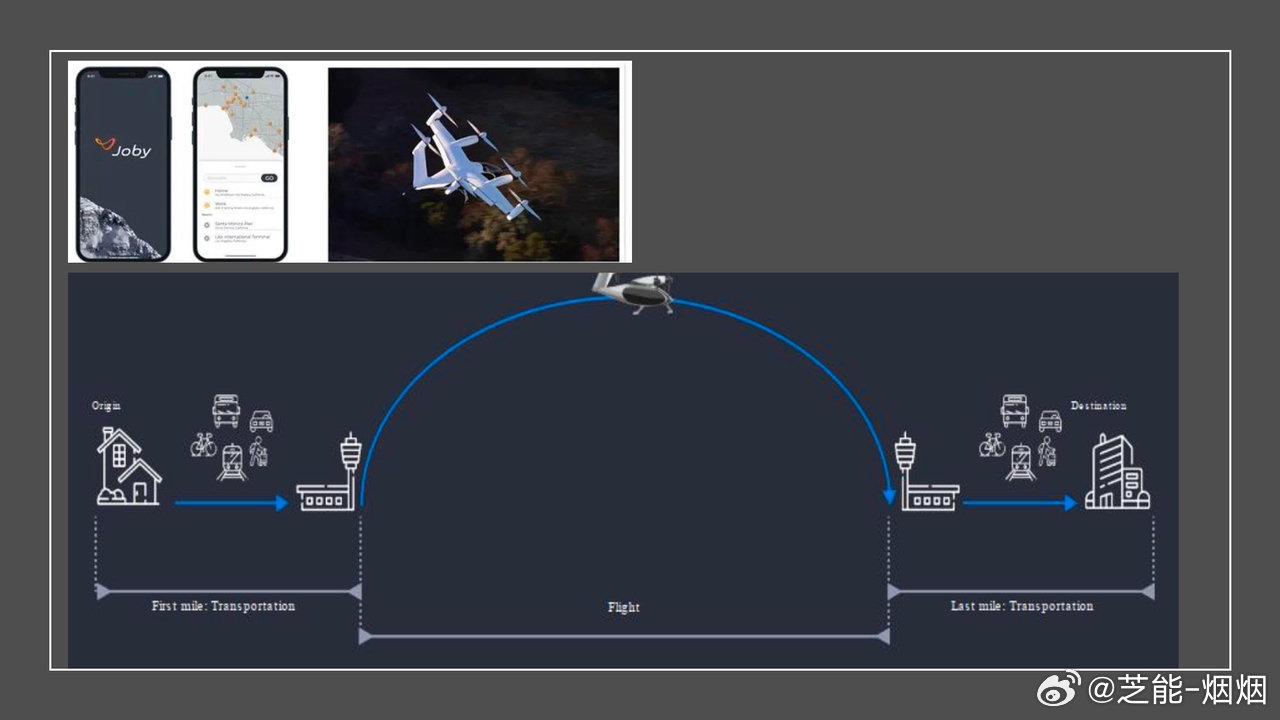The image size is (1280, 720).
Task: Click the "Flight" label
Action: pyautogui.click(x=624, y=607)
